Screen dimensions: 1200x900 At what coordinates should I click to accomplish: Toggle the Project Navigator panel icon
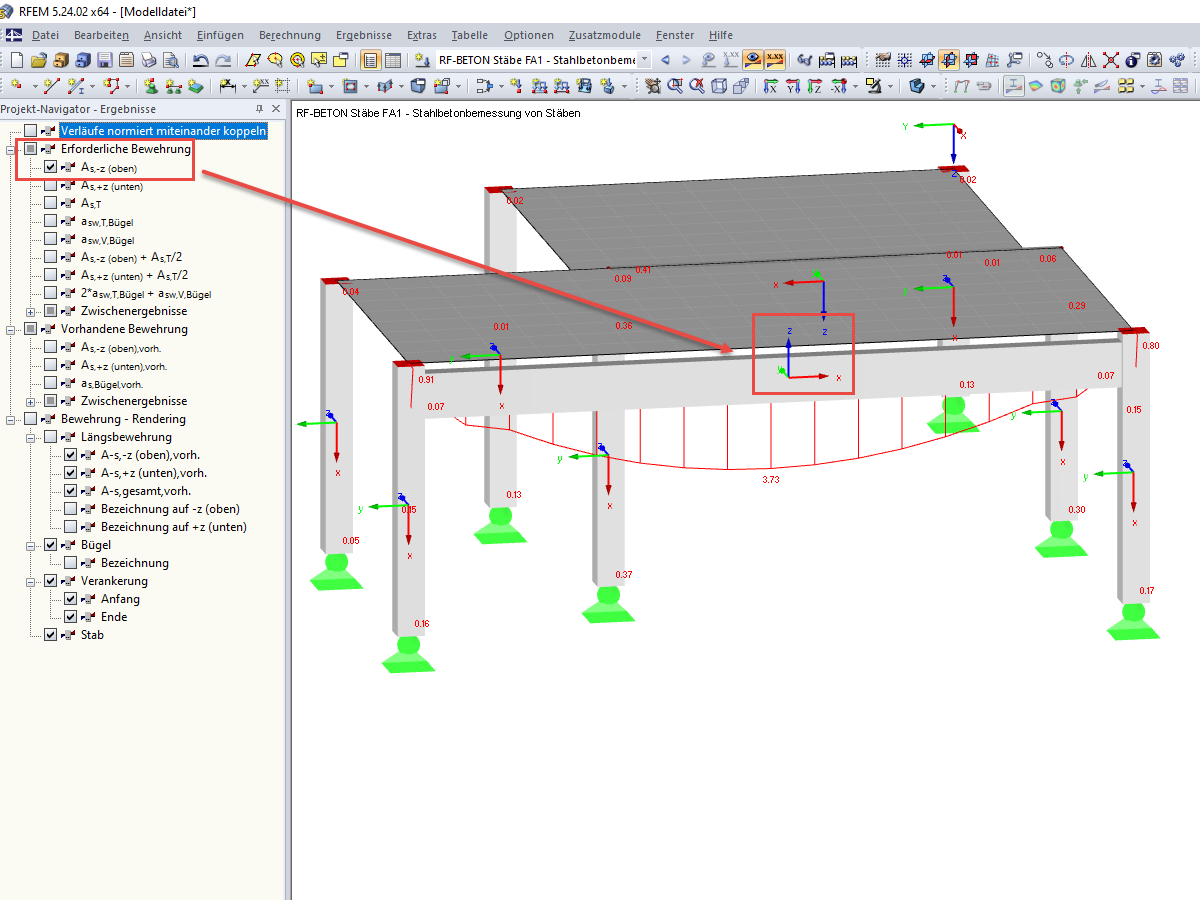pos(370,60)
